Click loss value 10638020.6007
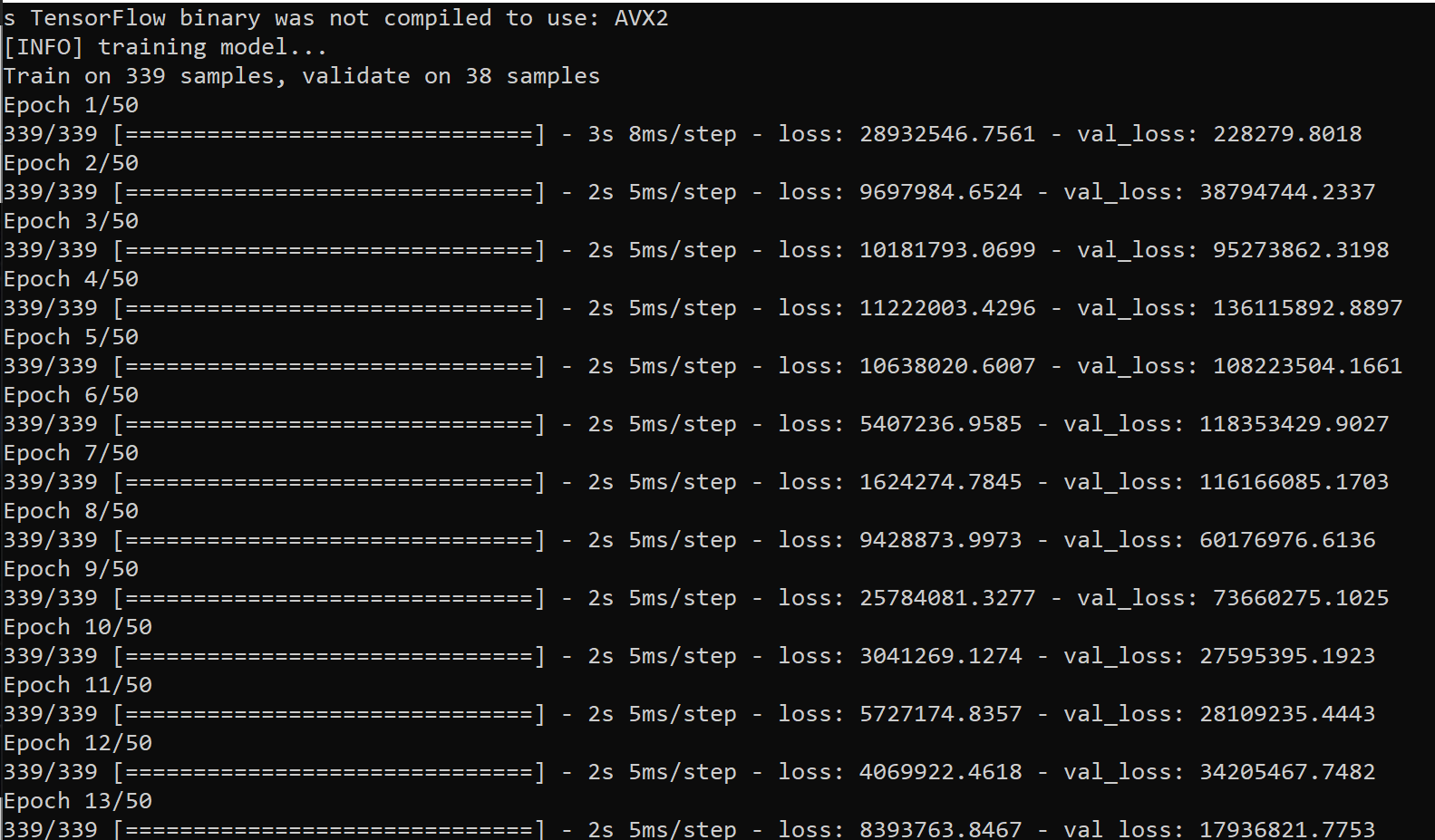 pos(947,366)
